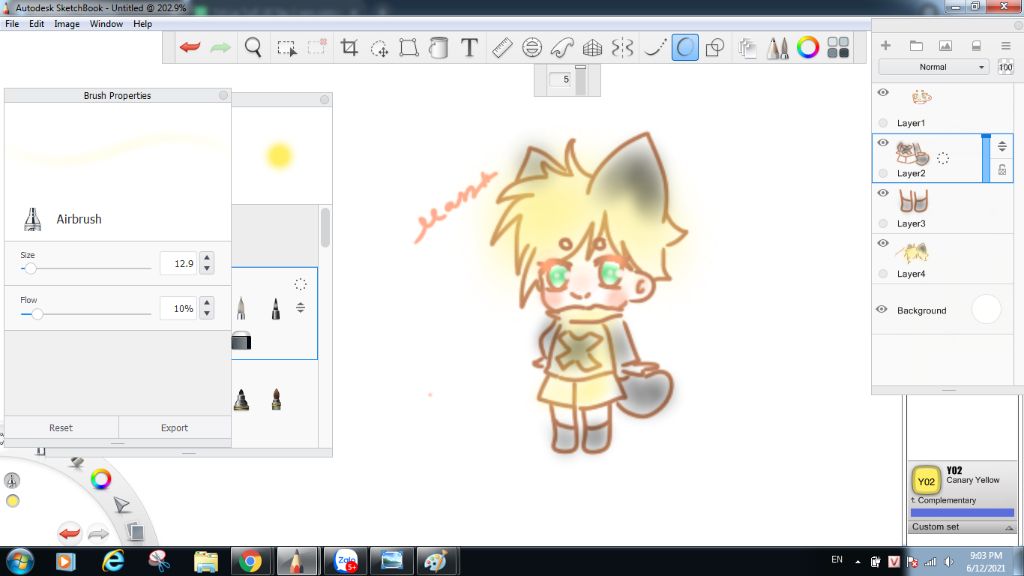This screenshot has width=1024, height=576.
Task: Open the Window menu
Action: pos(106,24)
